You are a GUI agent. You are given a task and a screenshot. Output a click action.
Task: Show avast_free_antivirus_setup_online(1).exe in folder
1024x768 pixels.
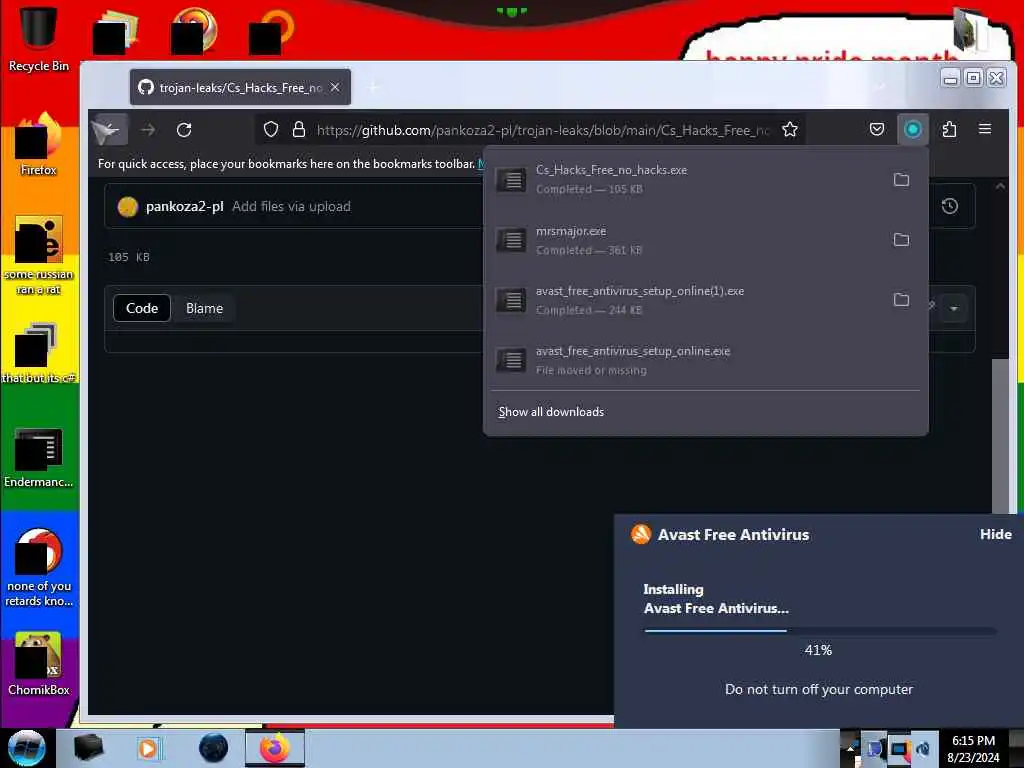click(x=901, y=300)
